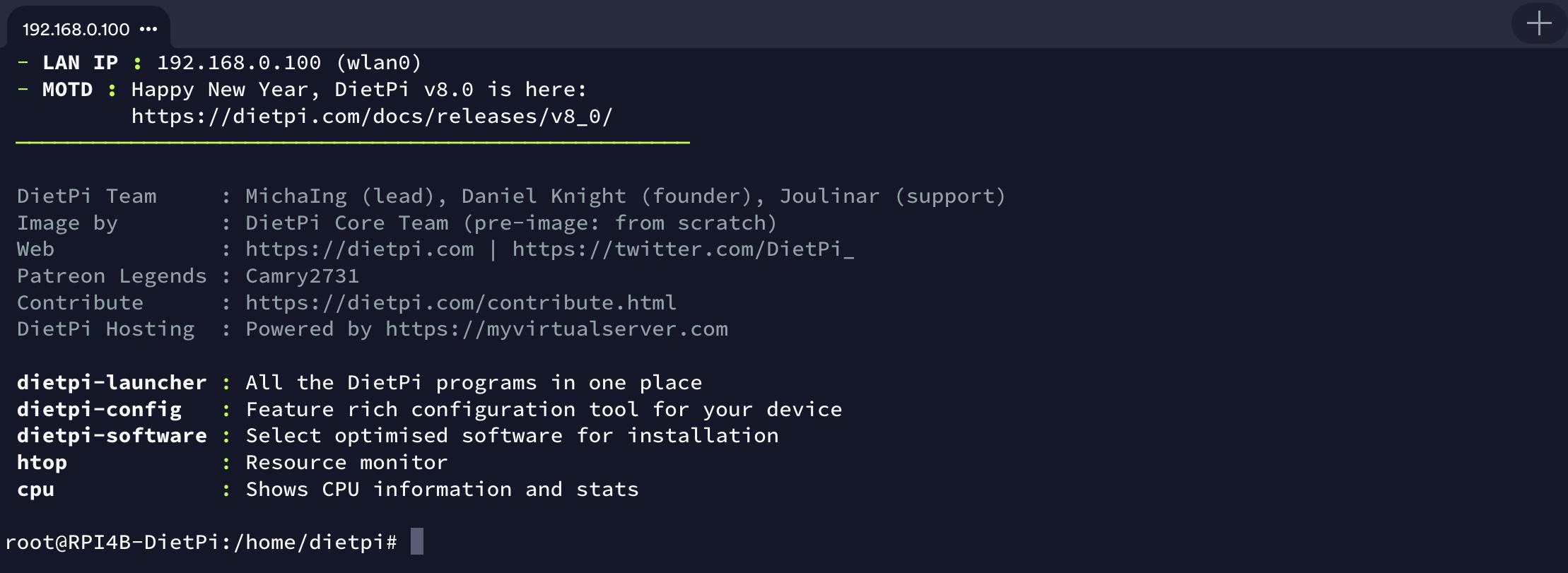Click the MOTD label text

coord(67,90)
